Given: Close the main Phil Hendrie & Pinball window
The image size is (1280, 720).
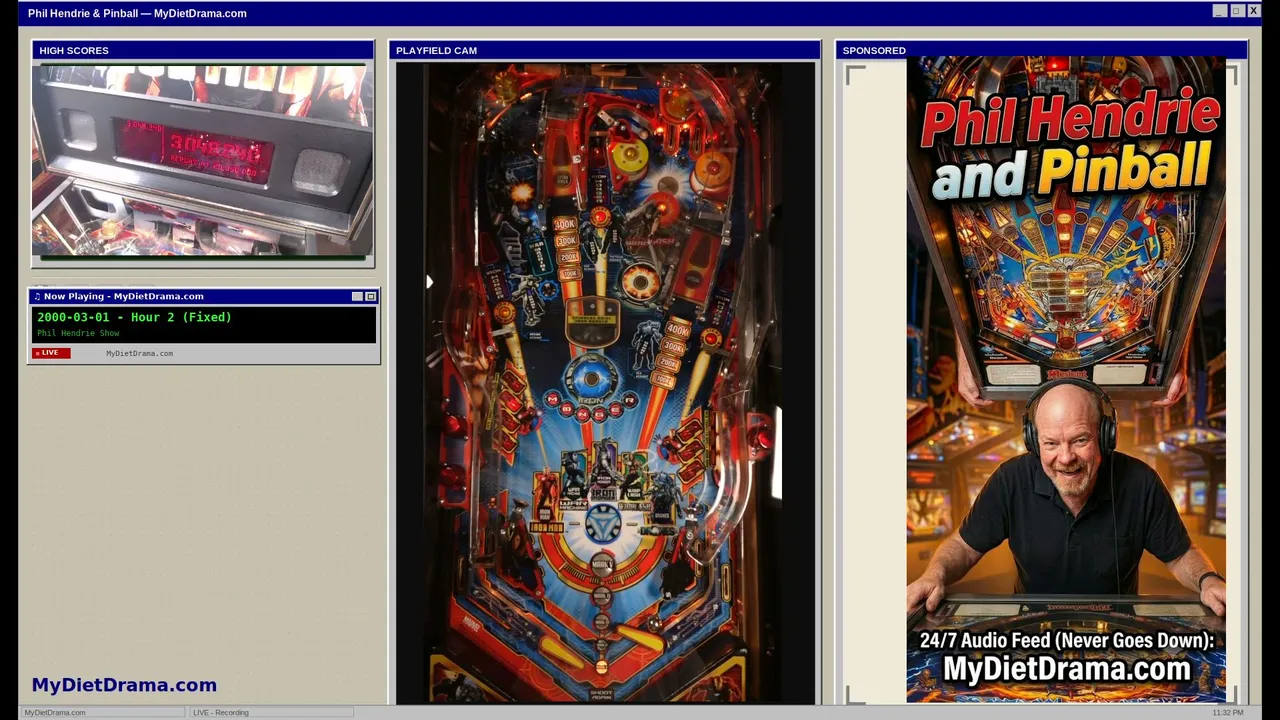Looking at the screenshot, I should point(1253,11).
